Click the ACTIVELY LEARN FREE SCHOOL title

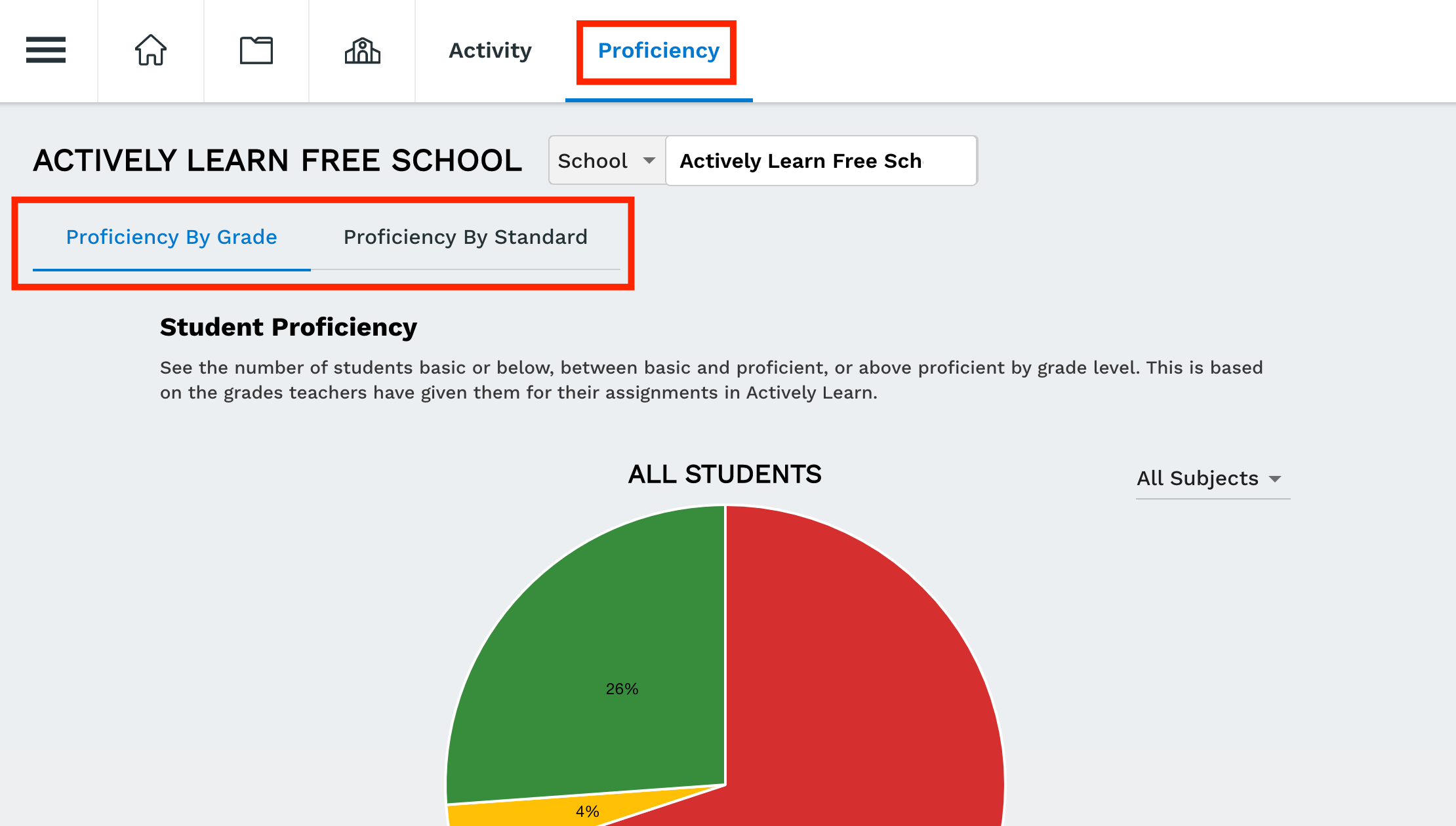pyautogui.click(x=277, y=161)
